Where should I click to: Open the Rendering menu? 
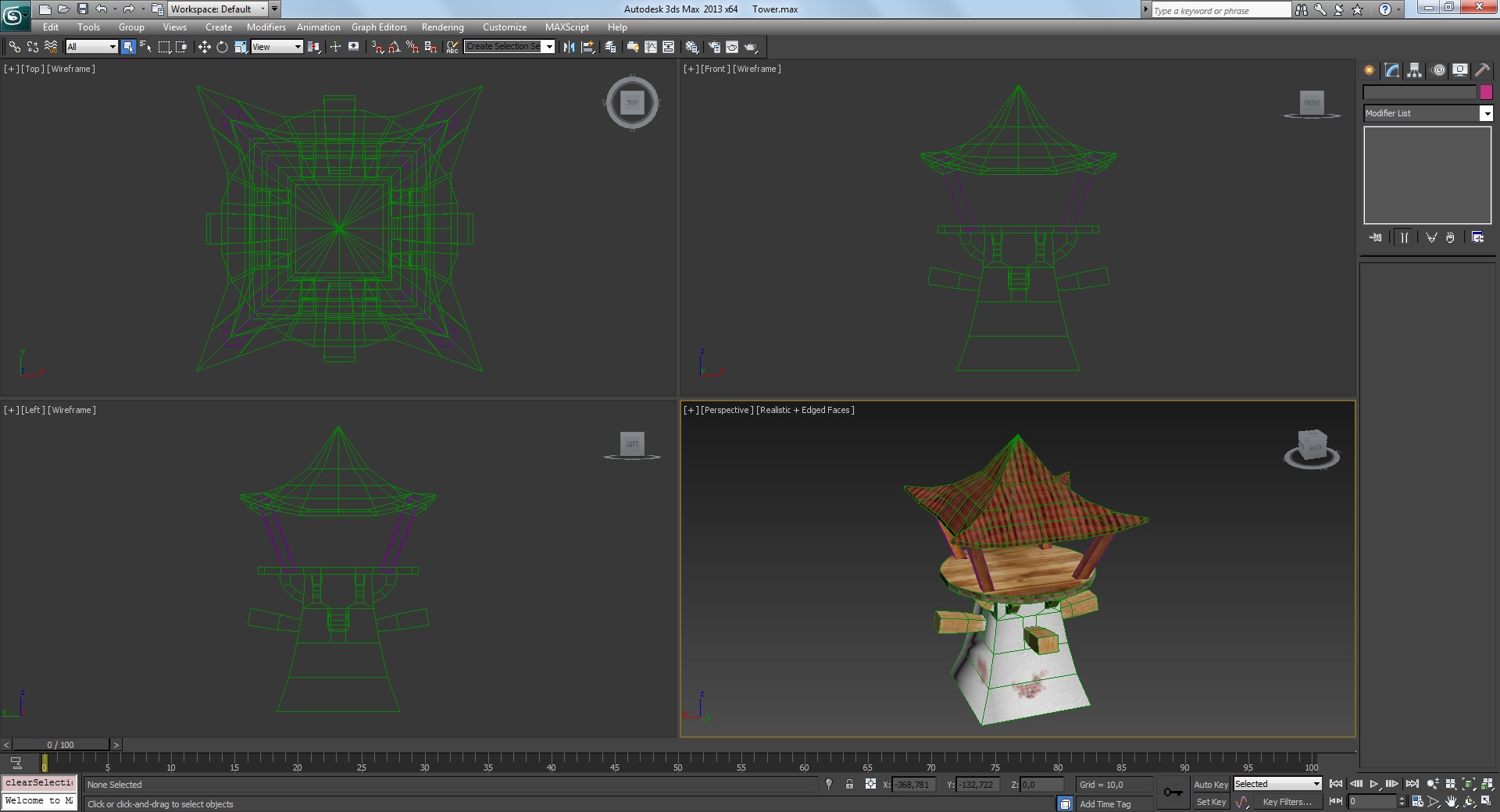coord(443,27)
